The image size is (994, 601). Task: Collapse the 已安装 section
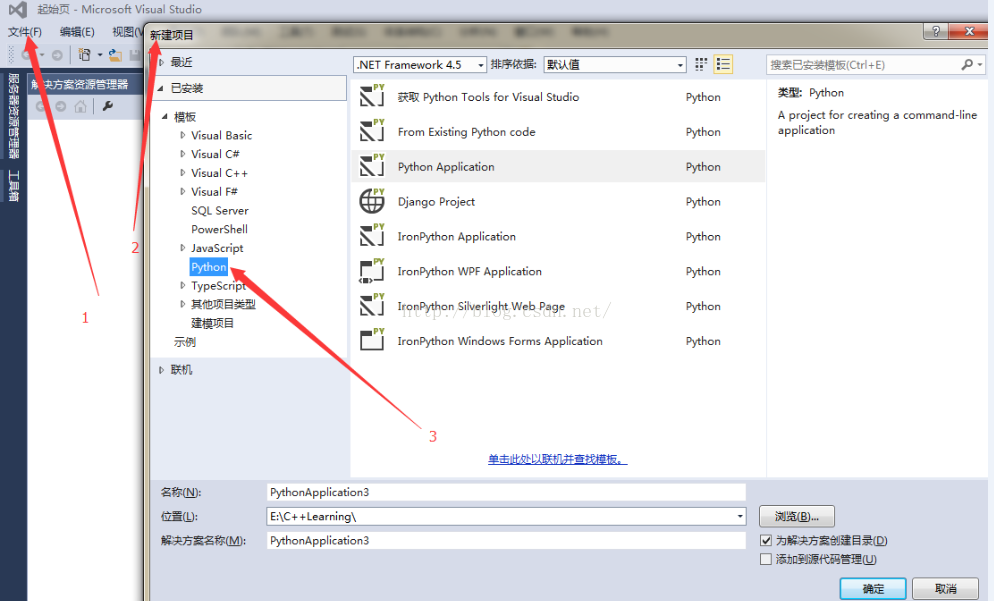161,88
